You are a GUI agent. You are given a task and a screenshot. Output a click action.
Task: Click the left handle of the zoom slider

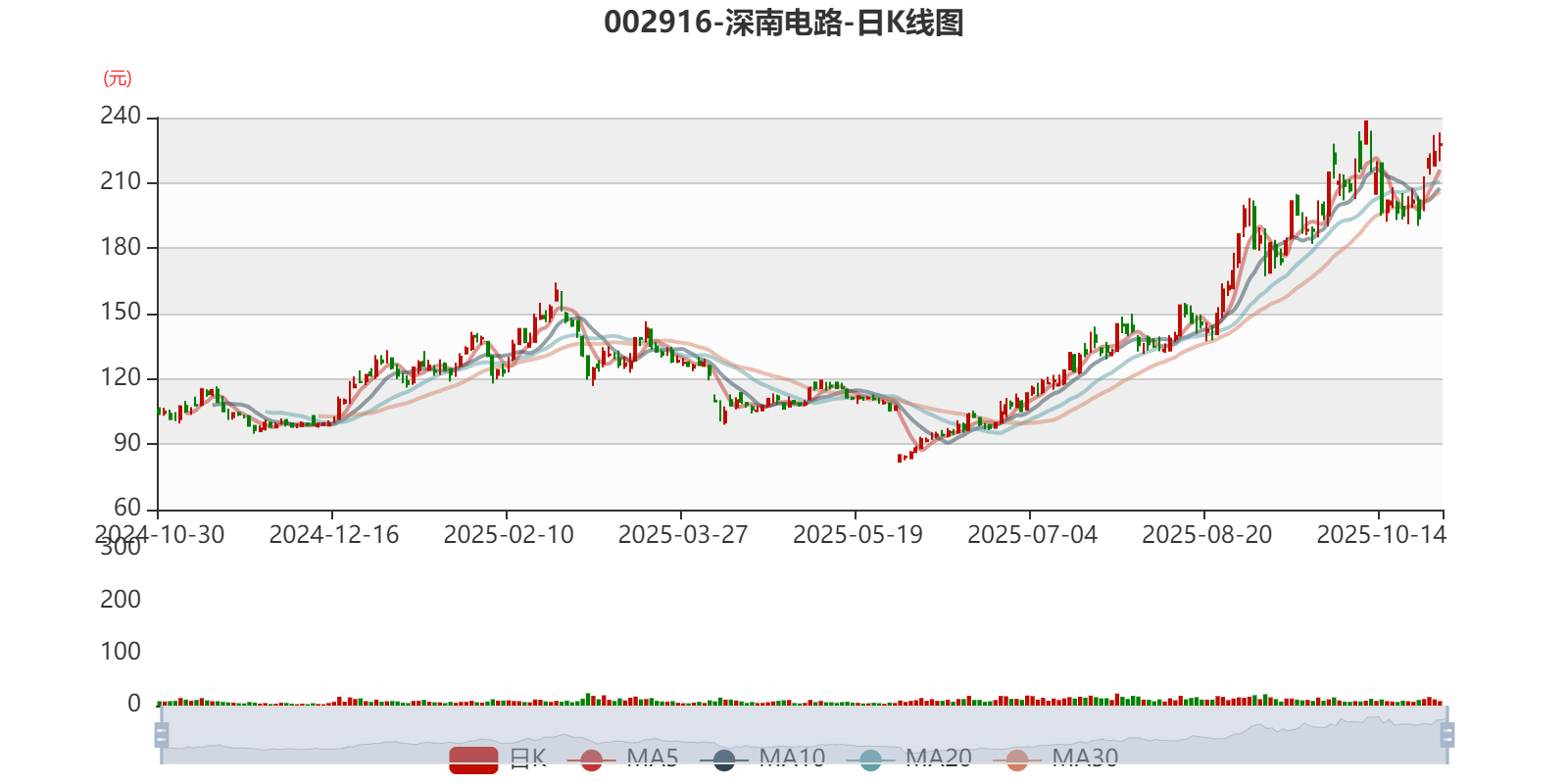(162, 735)
